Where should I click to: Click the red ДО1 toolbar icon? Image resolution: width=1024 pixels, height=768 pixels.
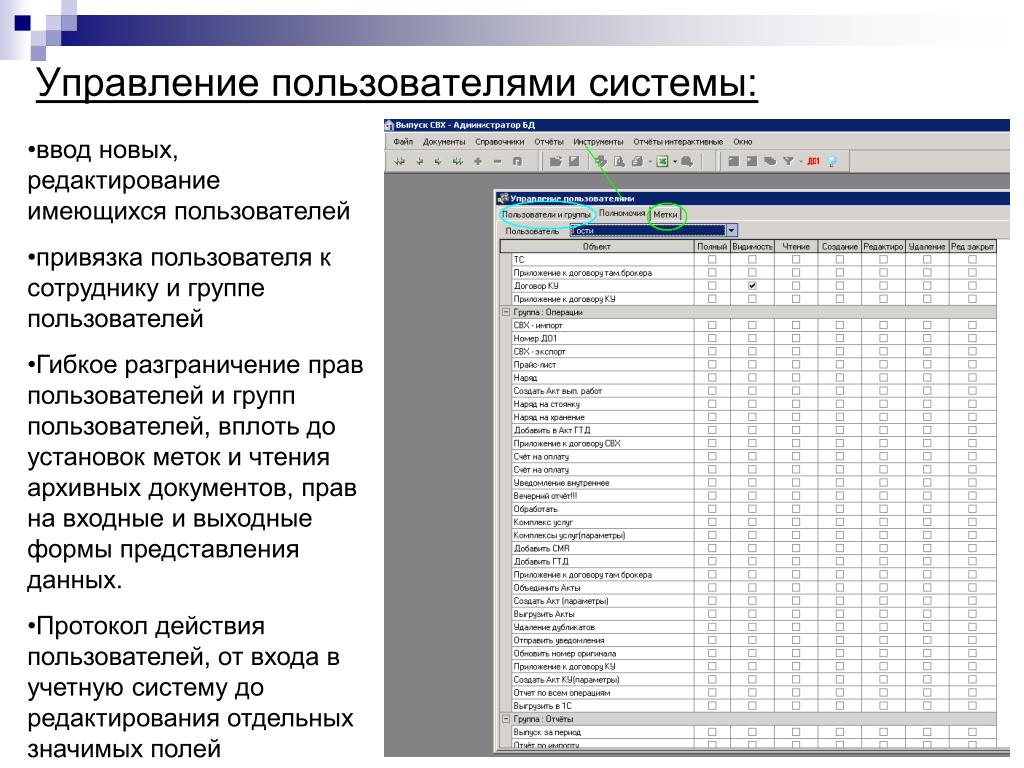coord(813,161)
